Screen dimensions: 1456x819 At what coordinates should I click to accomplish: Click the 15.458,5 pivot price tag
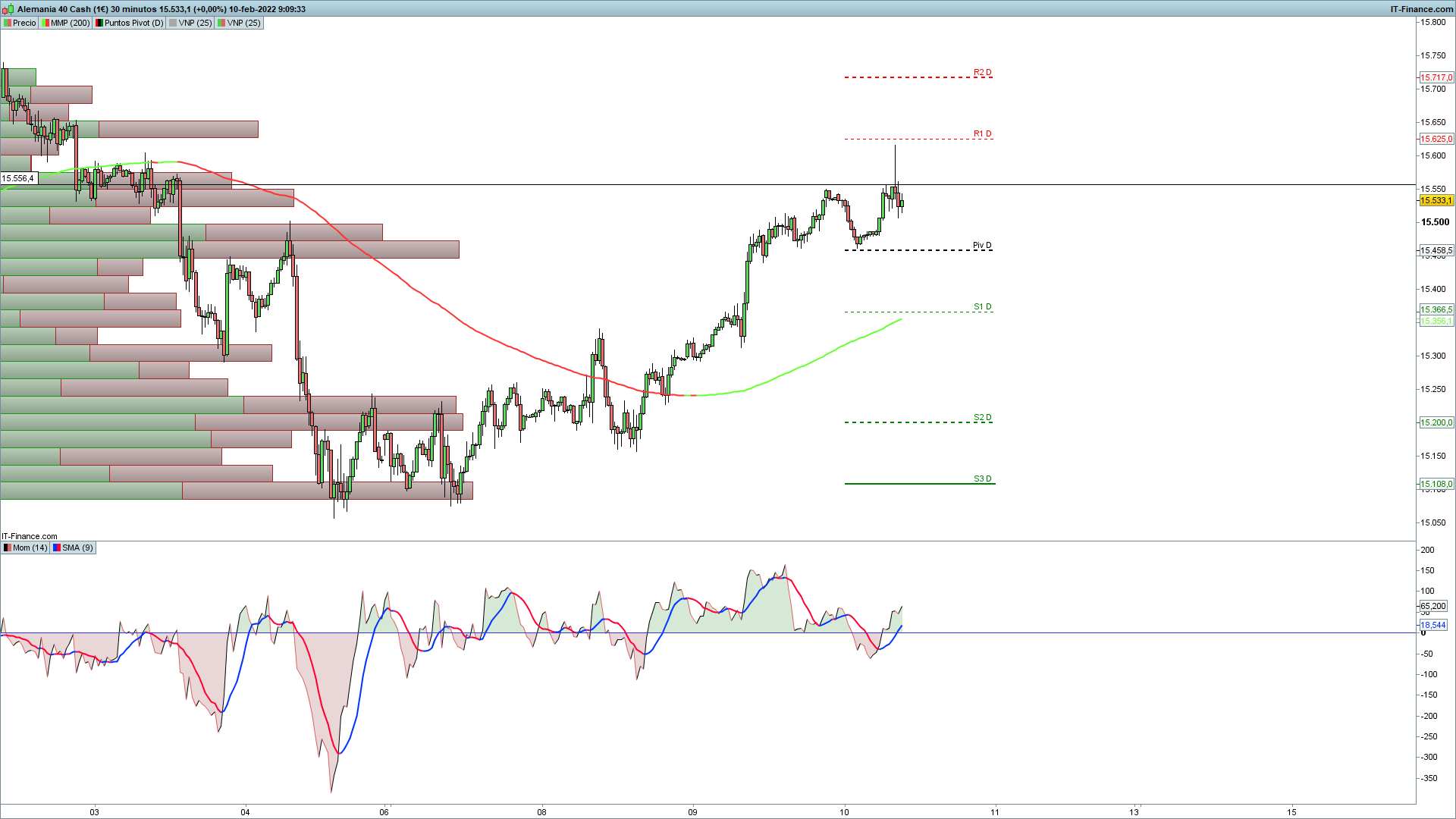1436,250
